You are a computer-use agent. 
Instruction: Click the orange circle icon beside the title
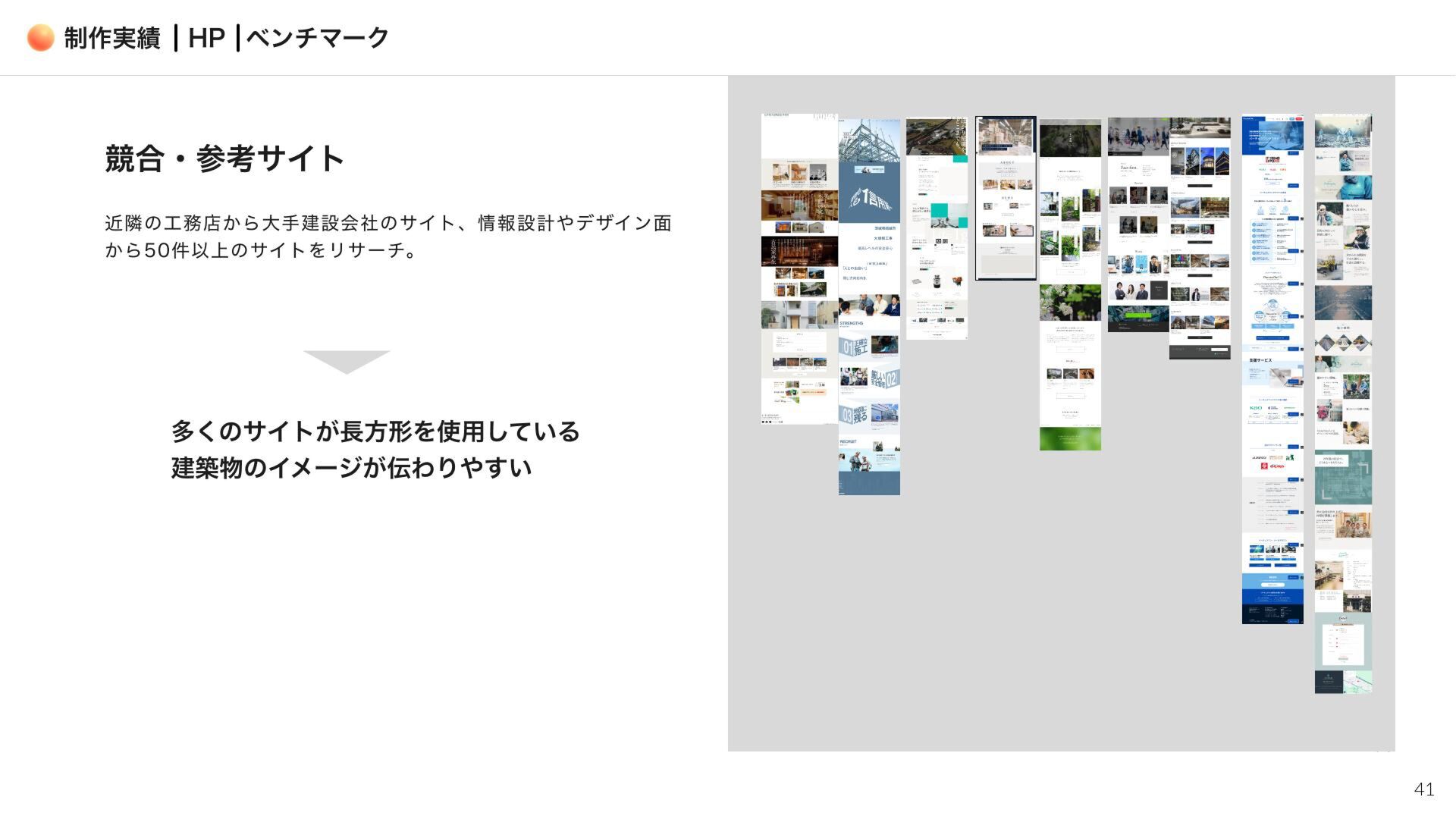tap(40, 37)
